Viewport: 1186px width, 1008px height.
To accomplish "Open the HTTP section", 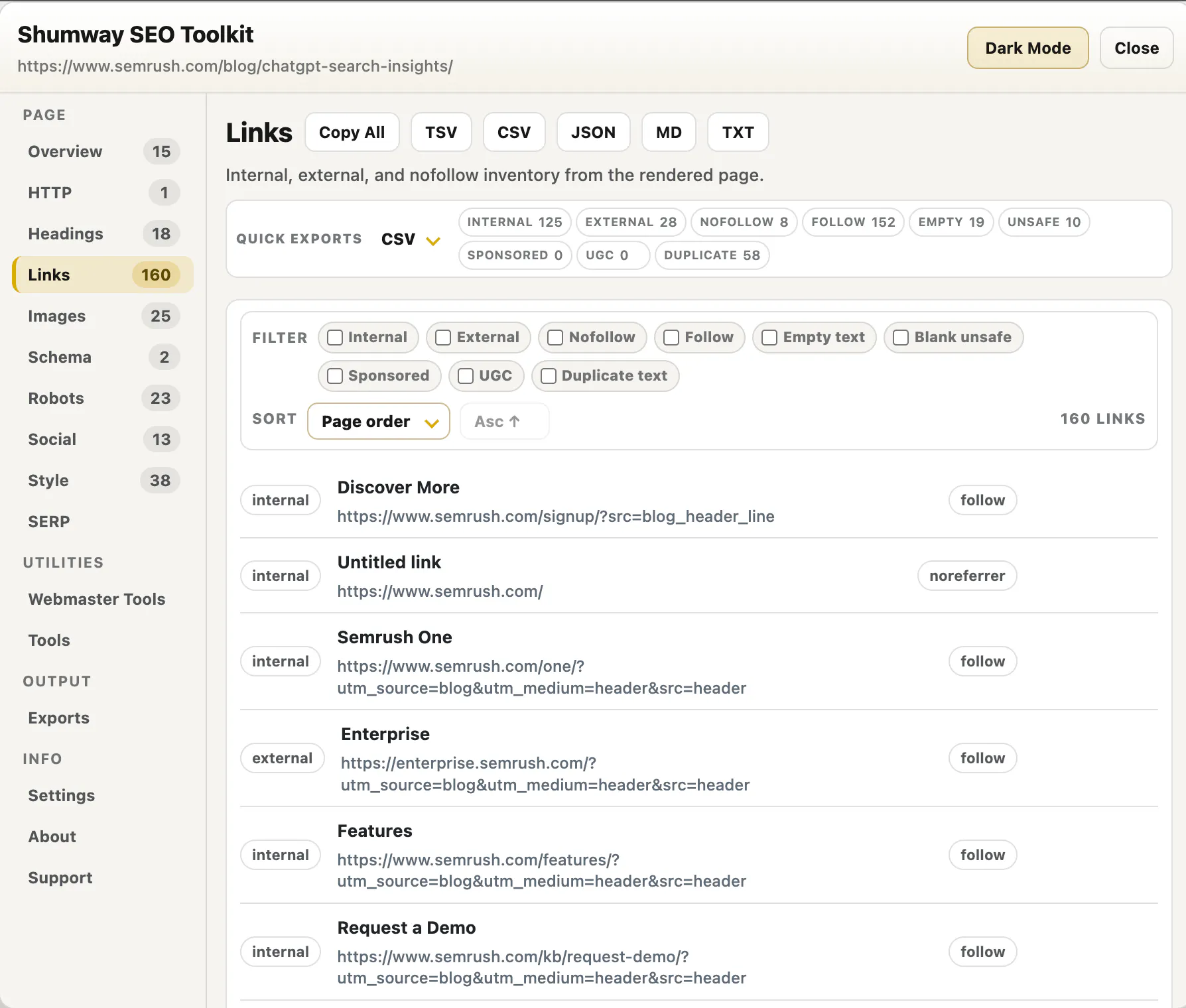I will click(103, 193).
